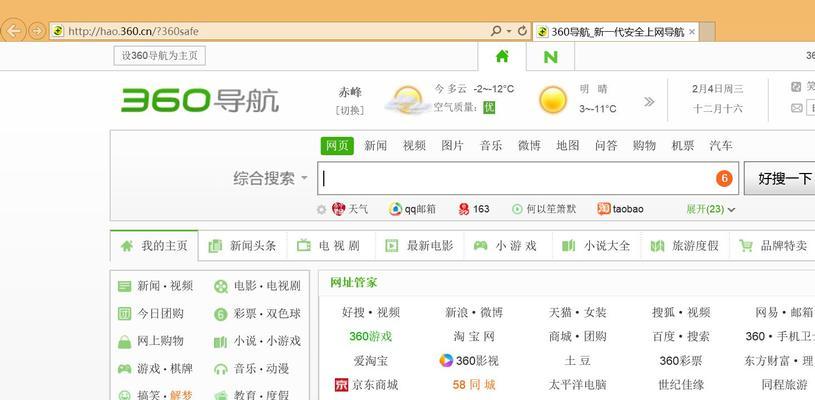This screenshot has height=400, width=815.
Task: Open the 天气 shortcut link
Action: pyautogui.click(x=350, y=209)
